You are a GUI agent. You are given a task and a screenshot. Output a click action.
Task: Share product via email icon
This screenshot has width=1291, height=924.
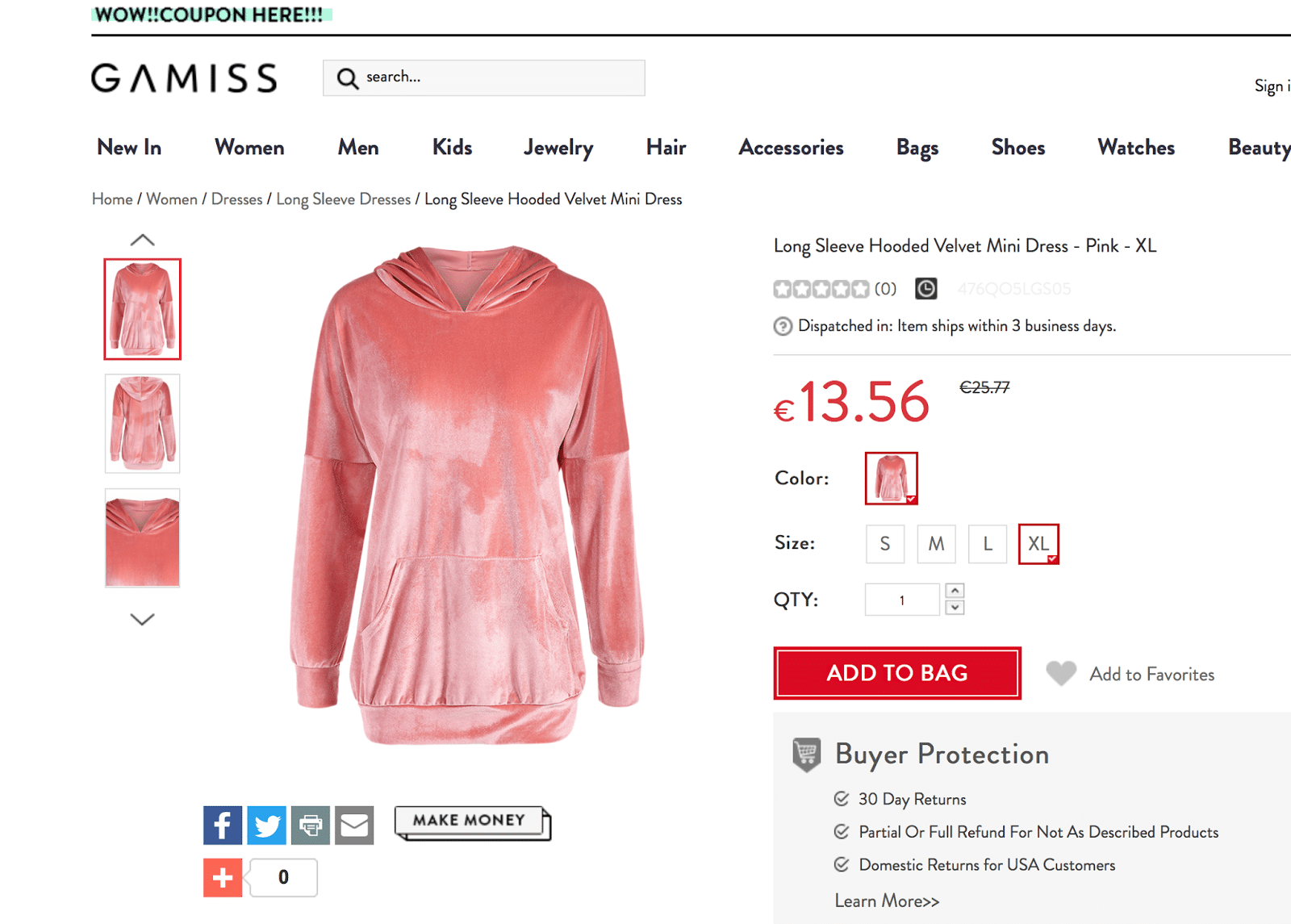coord(354,825)
